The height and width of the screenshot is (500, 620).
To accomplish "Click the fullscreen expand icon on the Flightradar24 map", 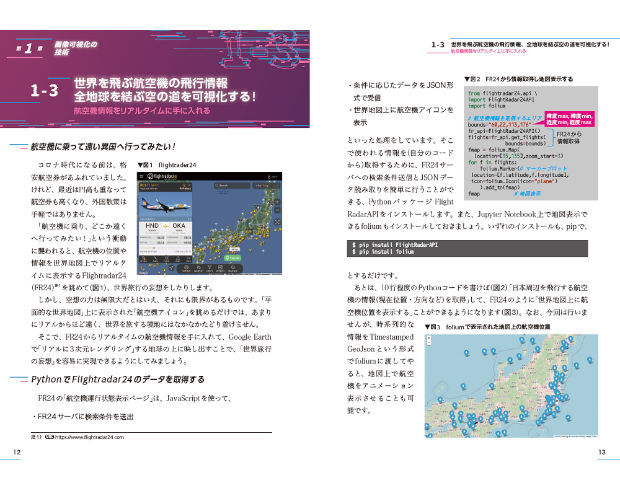I will (277, 222).
